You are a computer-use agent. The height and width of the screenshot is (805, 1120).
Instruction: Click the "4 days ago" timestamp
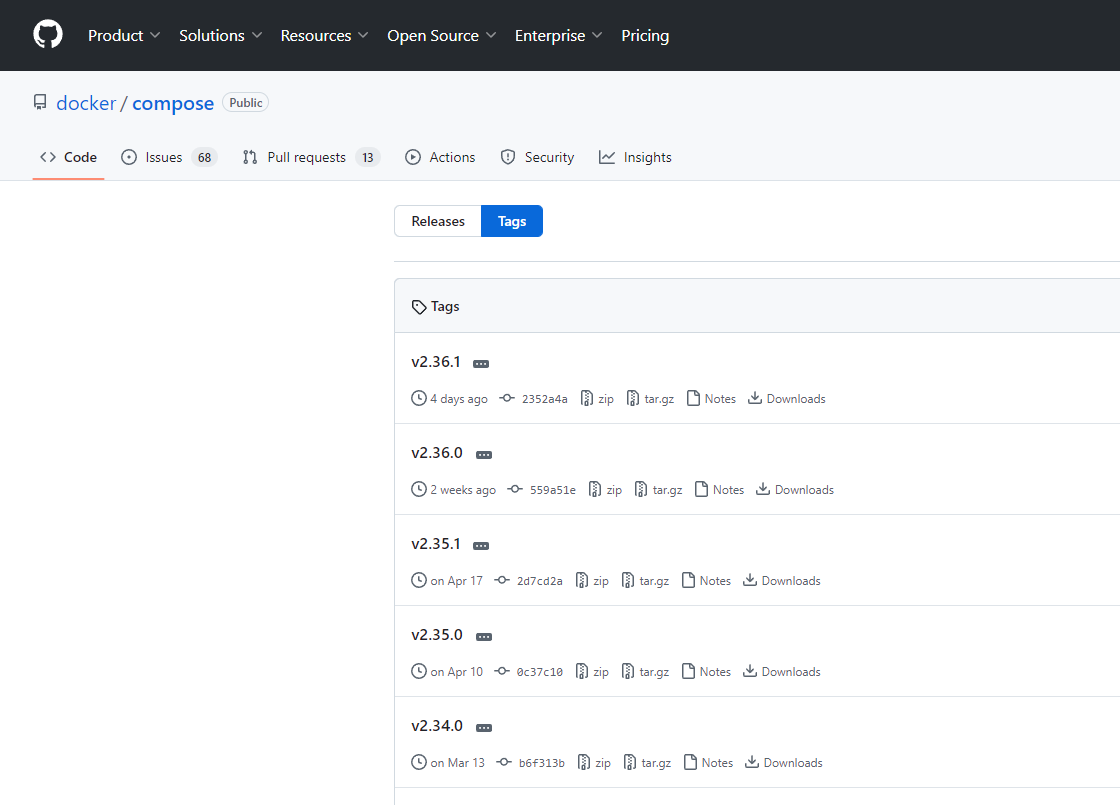[x=459, y=399]
